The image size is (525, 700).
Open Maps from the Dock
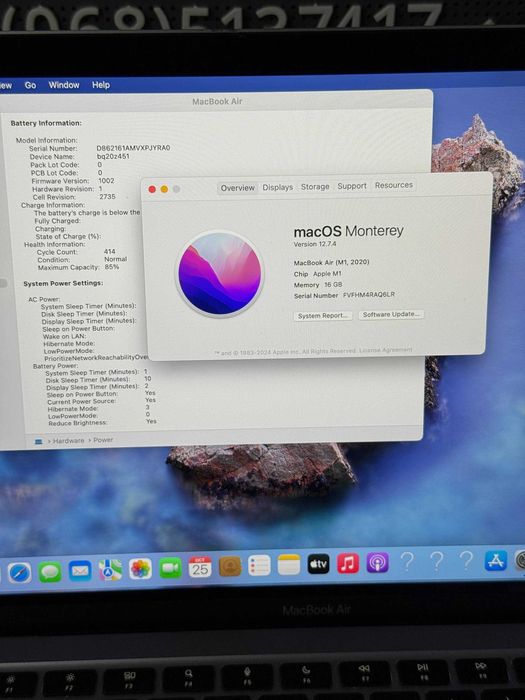click(x=110, y=570)
